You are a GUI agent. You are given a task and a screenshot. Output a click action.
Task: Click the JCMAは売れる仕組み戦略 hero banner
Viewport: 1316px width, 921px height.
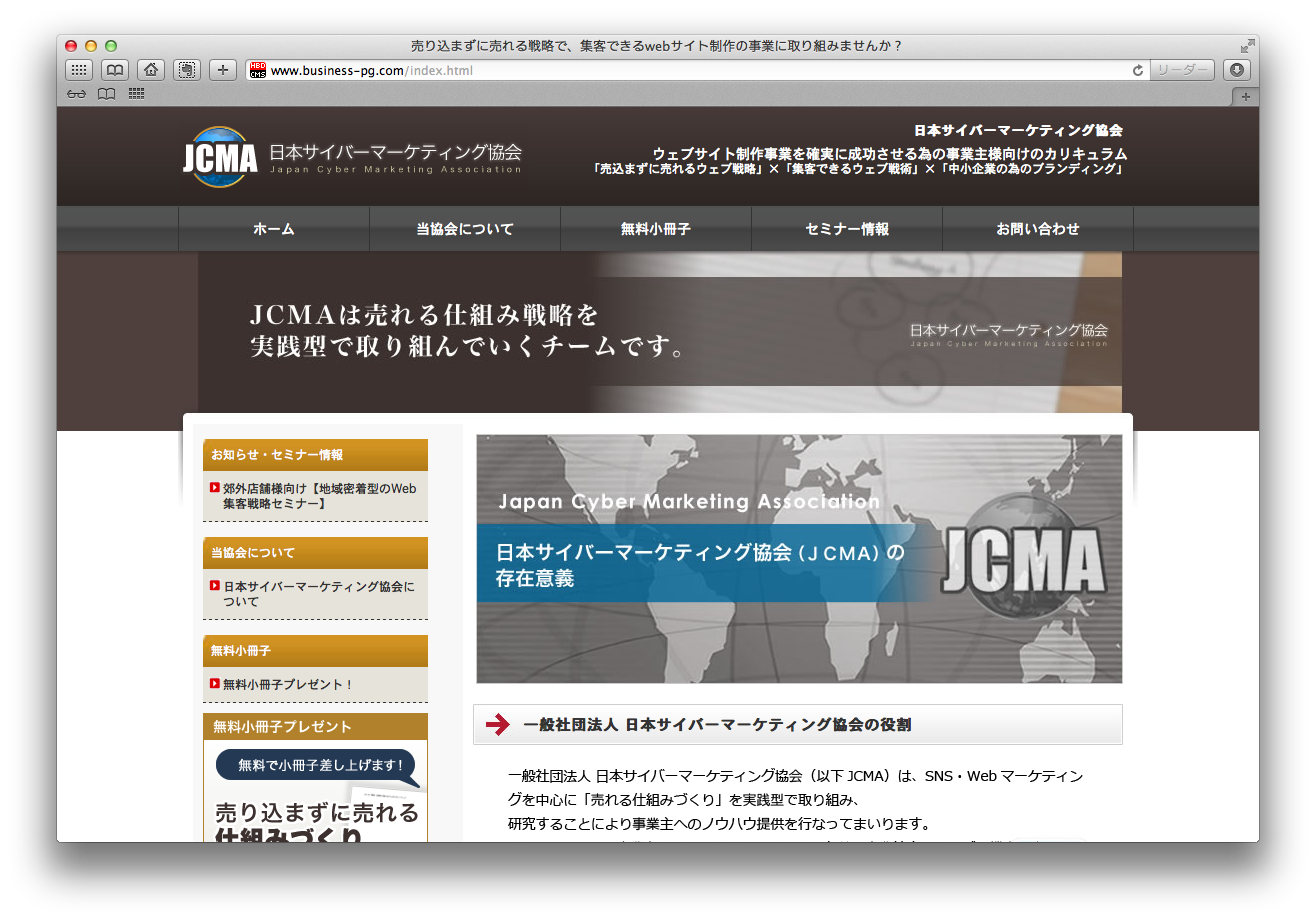[660, 332]
